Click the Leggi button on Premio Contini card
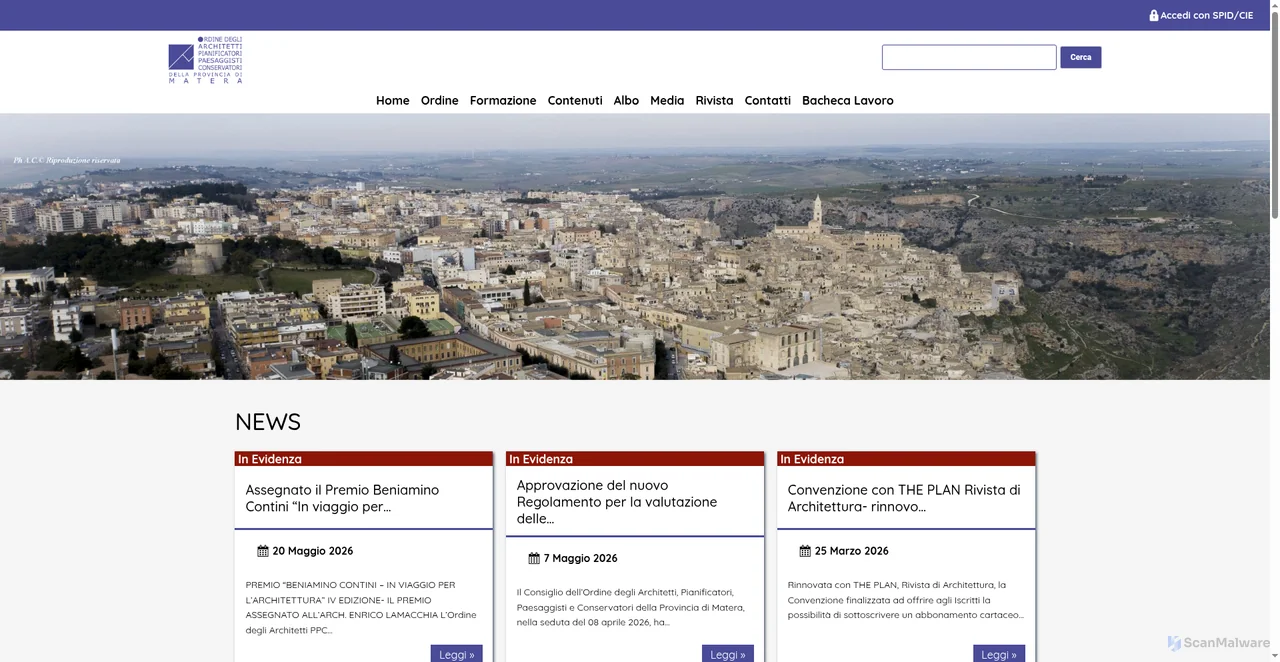This screenshot has width=1280, height=662. point(456,654)
